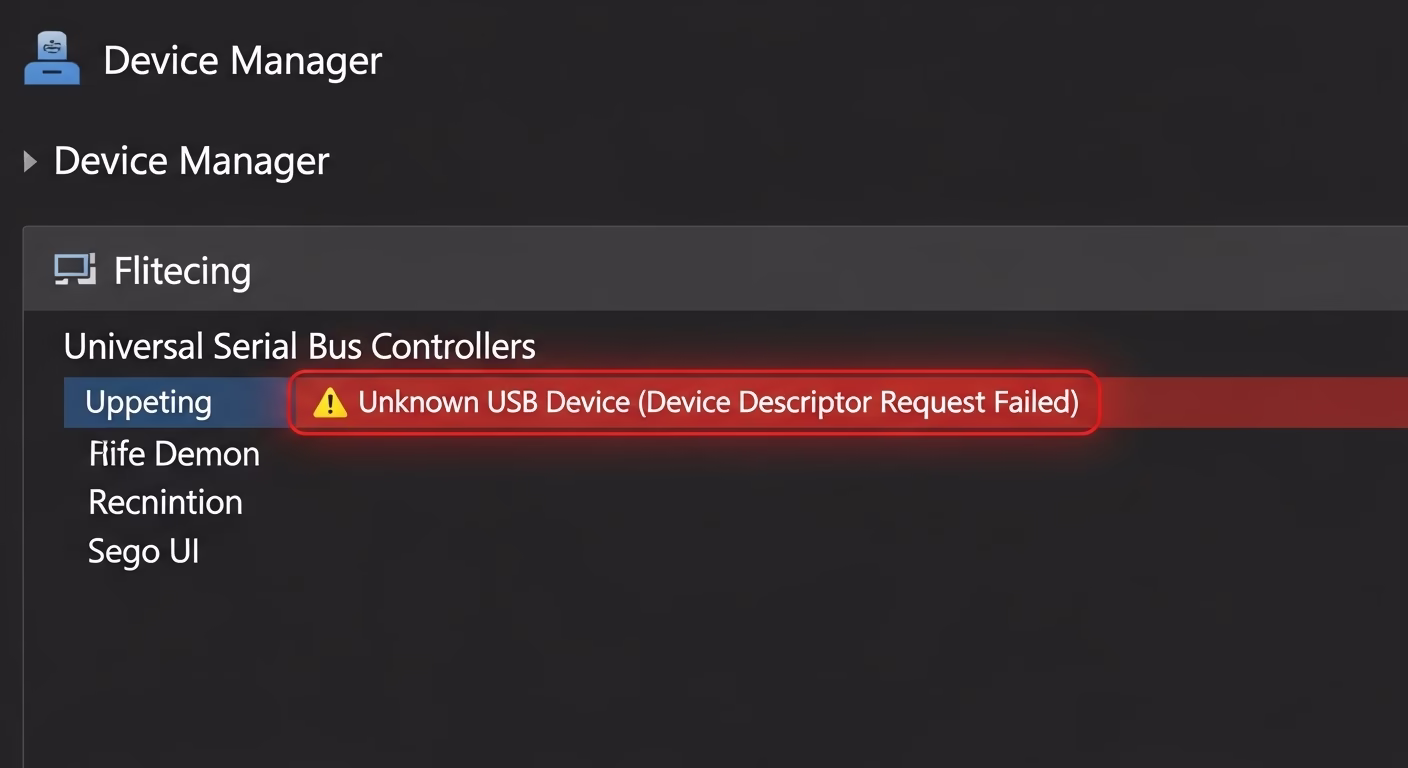Select the Flitecing computer name label

(182, 271)
